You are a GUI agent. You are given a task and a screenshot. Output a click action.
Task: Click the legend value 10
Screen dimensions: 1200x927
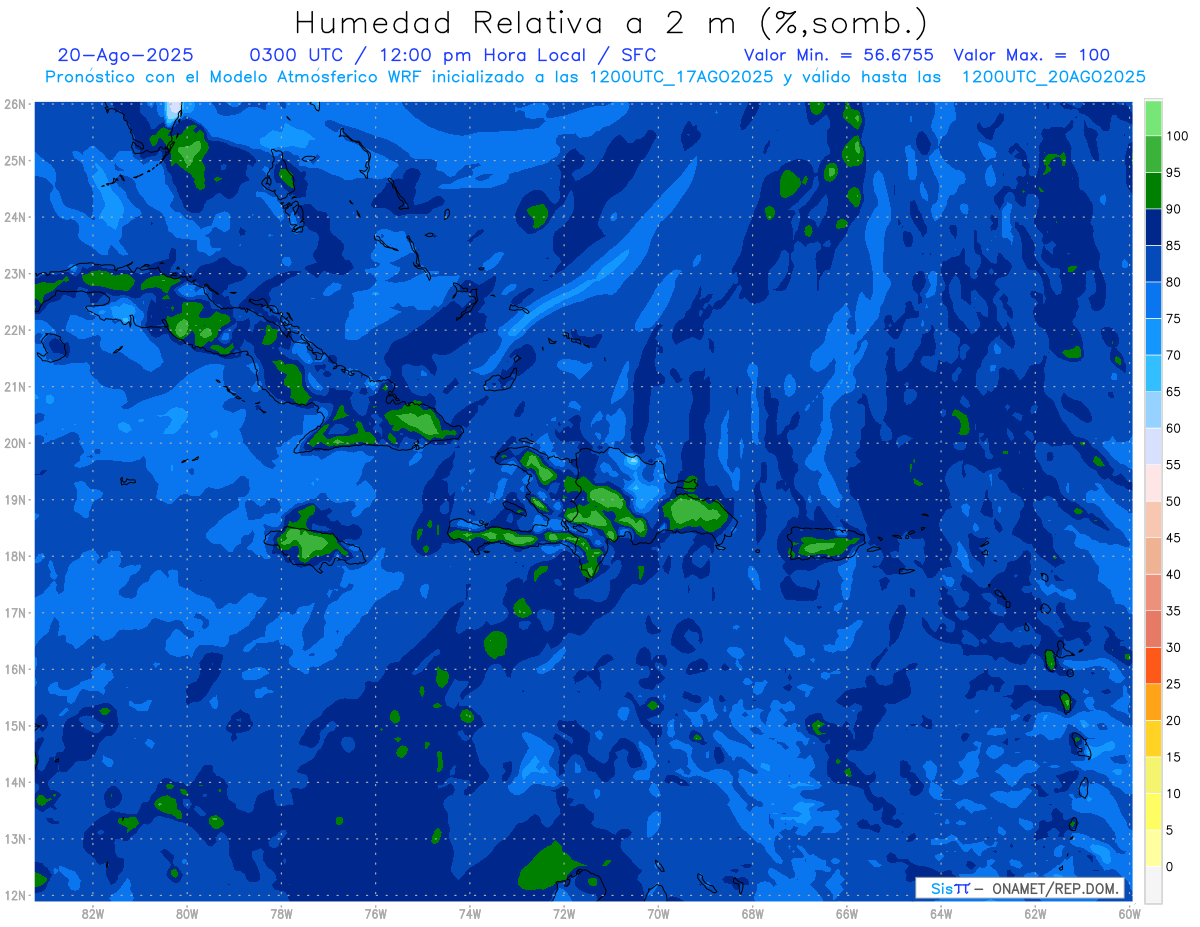click(1173, 793)
